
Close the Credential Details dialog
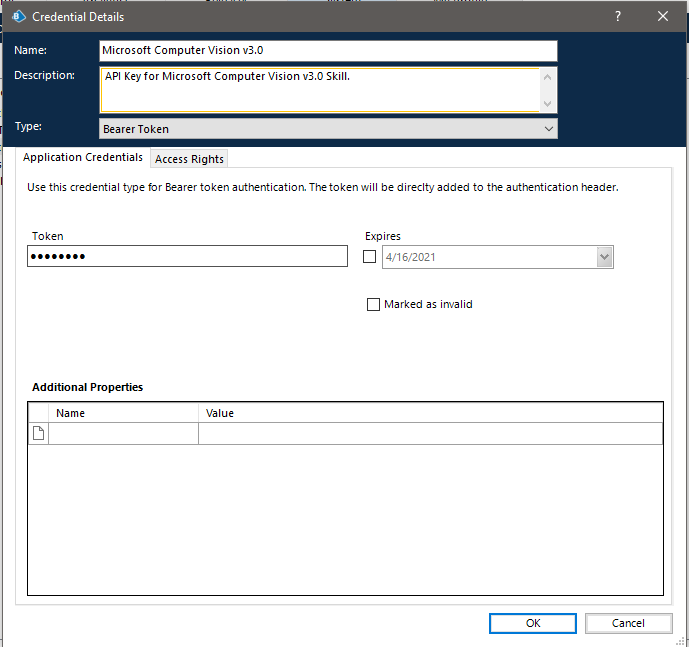pos(663,16)
